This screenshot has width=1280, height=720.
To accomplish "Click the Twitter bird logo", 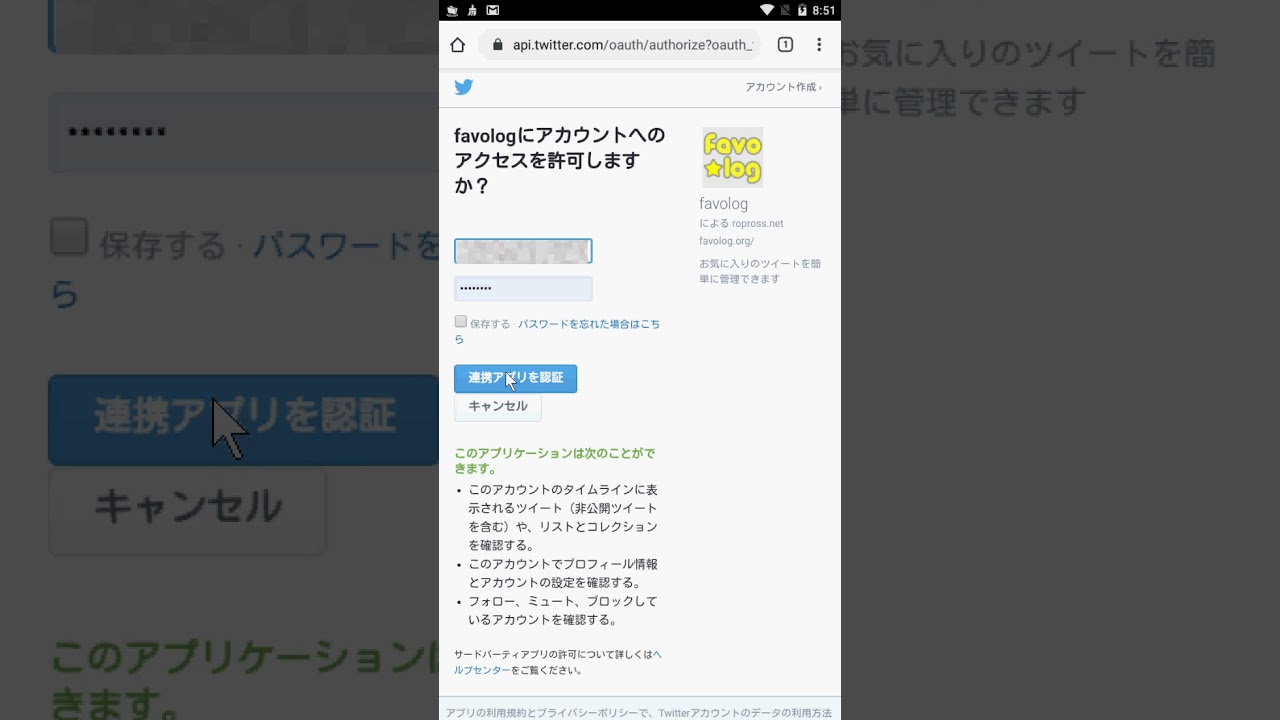I will [x=464, y=87].
